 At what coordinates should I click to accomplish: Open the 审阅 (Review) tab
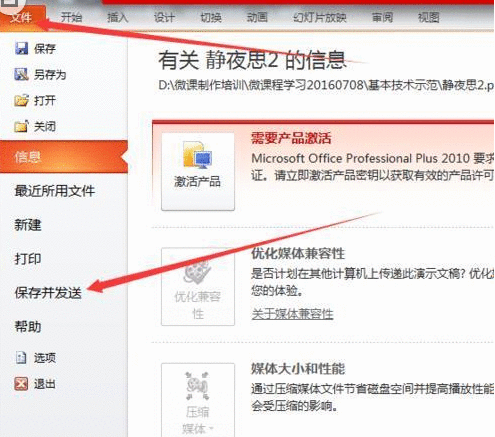coord(382,17)
